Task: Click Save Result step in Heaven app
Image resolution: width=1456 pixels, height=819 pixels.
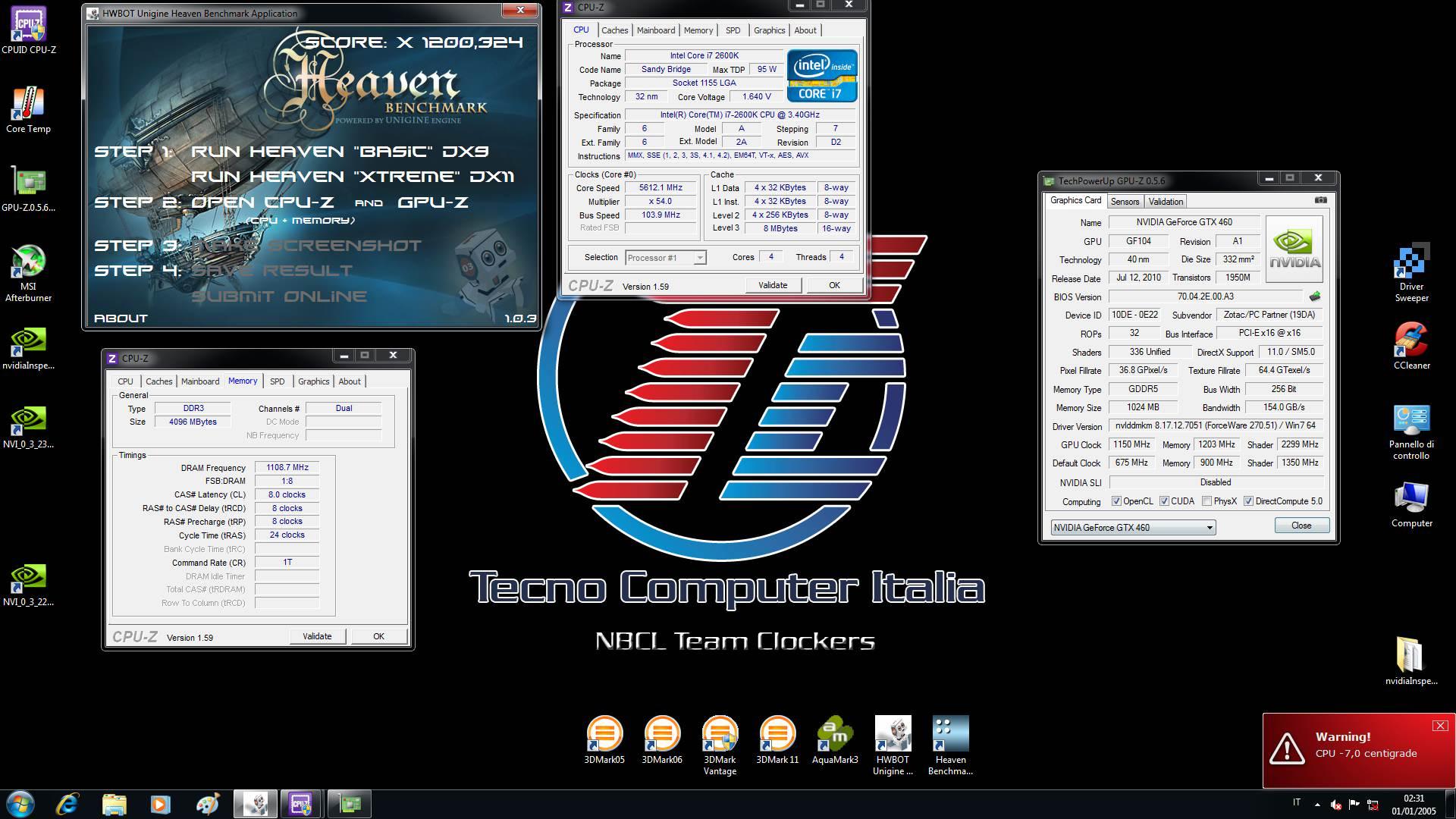Action: (x=271, y=271)
